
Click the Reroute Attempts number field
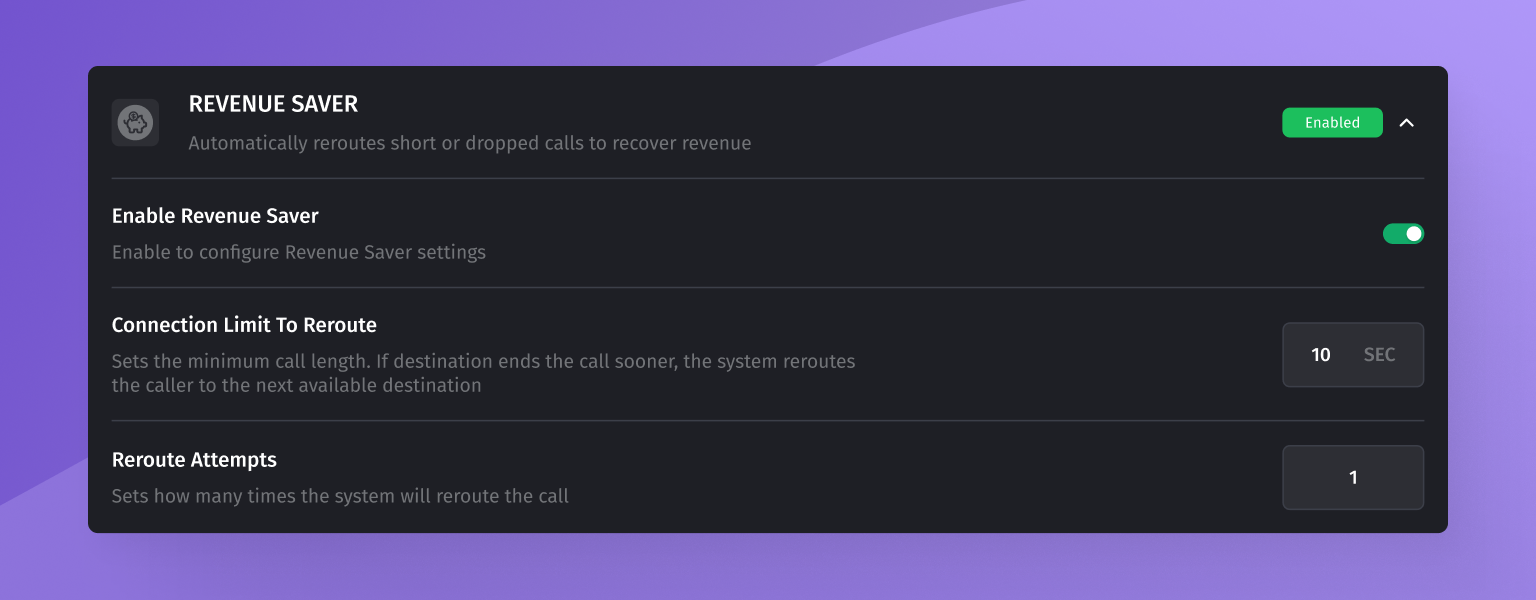click(x=1353, y=478)
